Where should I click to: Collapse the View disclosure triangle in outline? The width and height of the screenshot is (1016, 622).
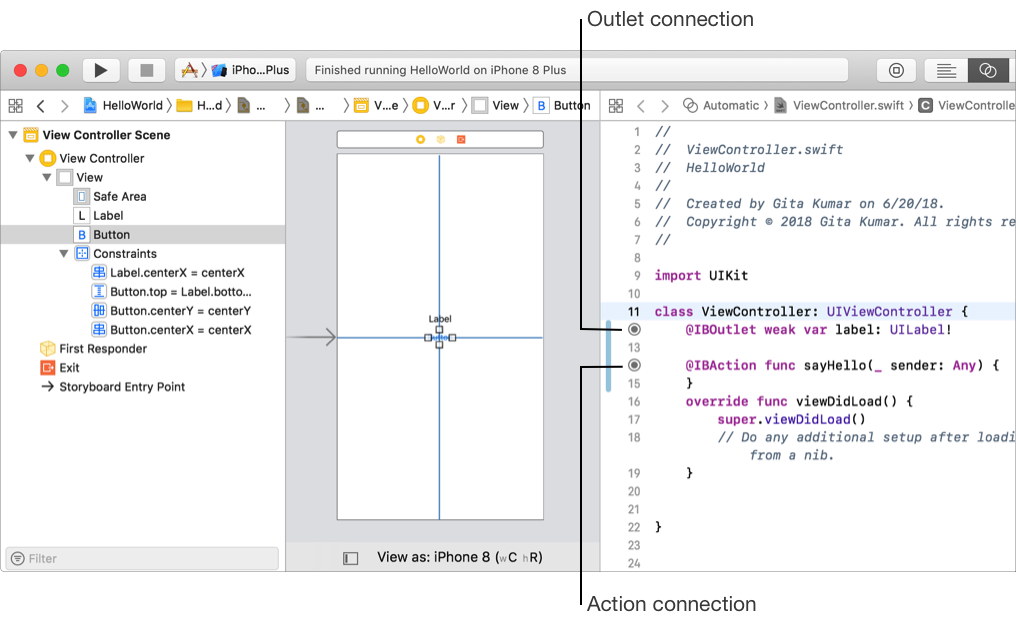click(47, 178)
